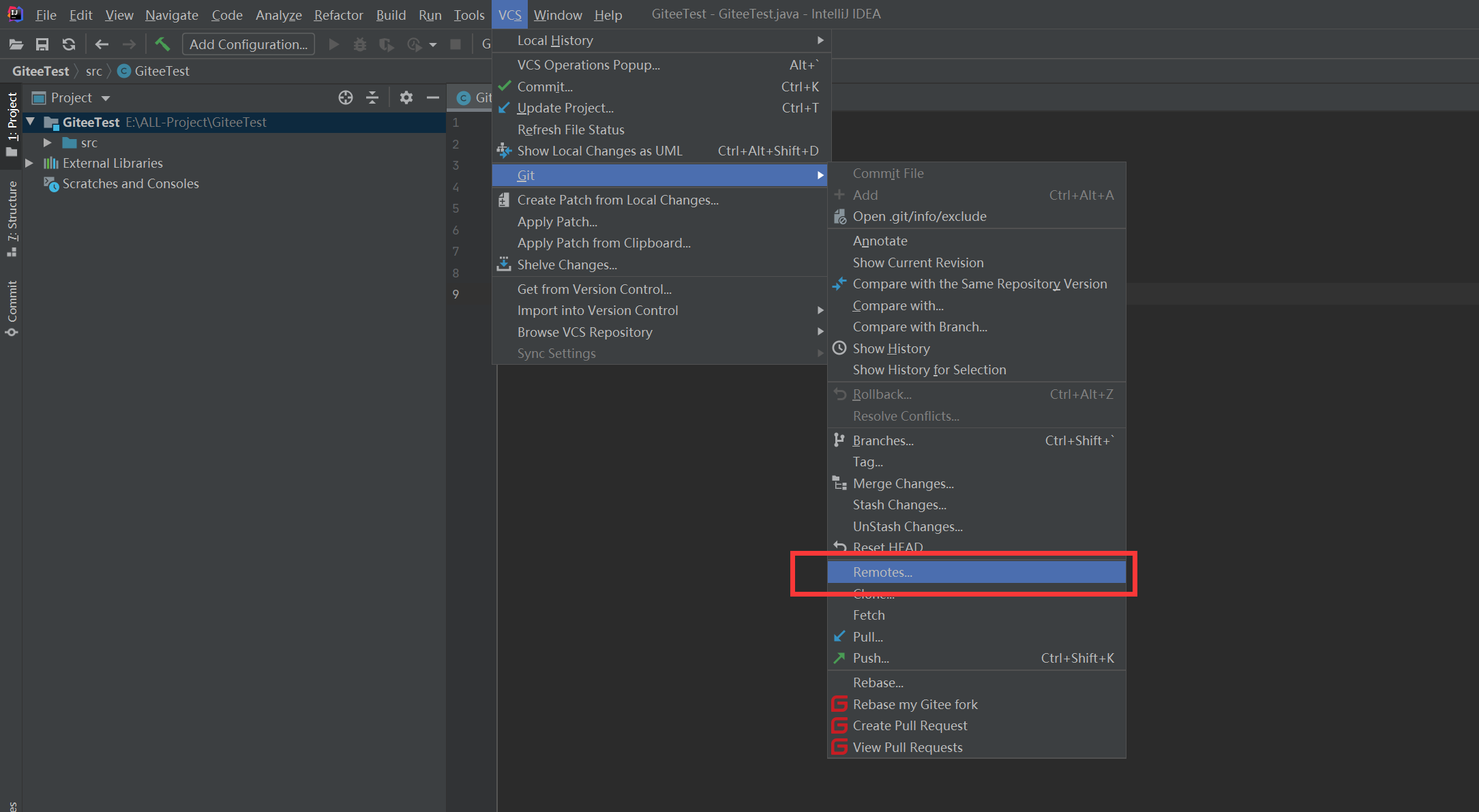
Task: Select Annotate in Git submenu
Action: pyautogui.click(x=976, y=241)
